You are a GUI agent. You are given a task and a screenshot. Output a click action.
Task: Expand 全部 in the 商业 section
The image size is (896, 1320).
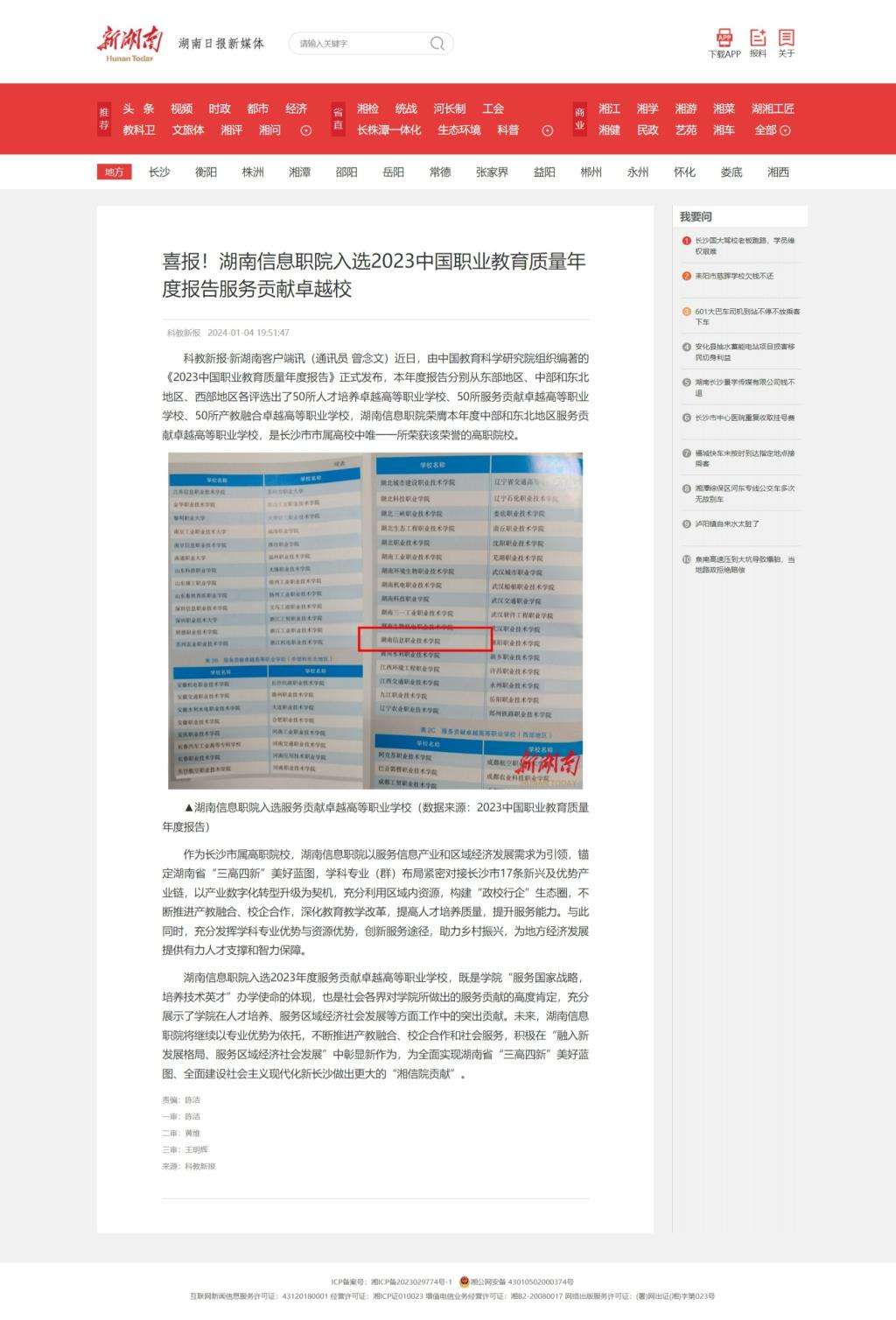(x=773, y=130)
